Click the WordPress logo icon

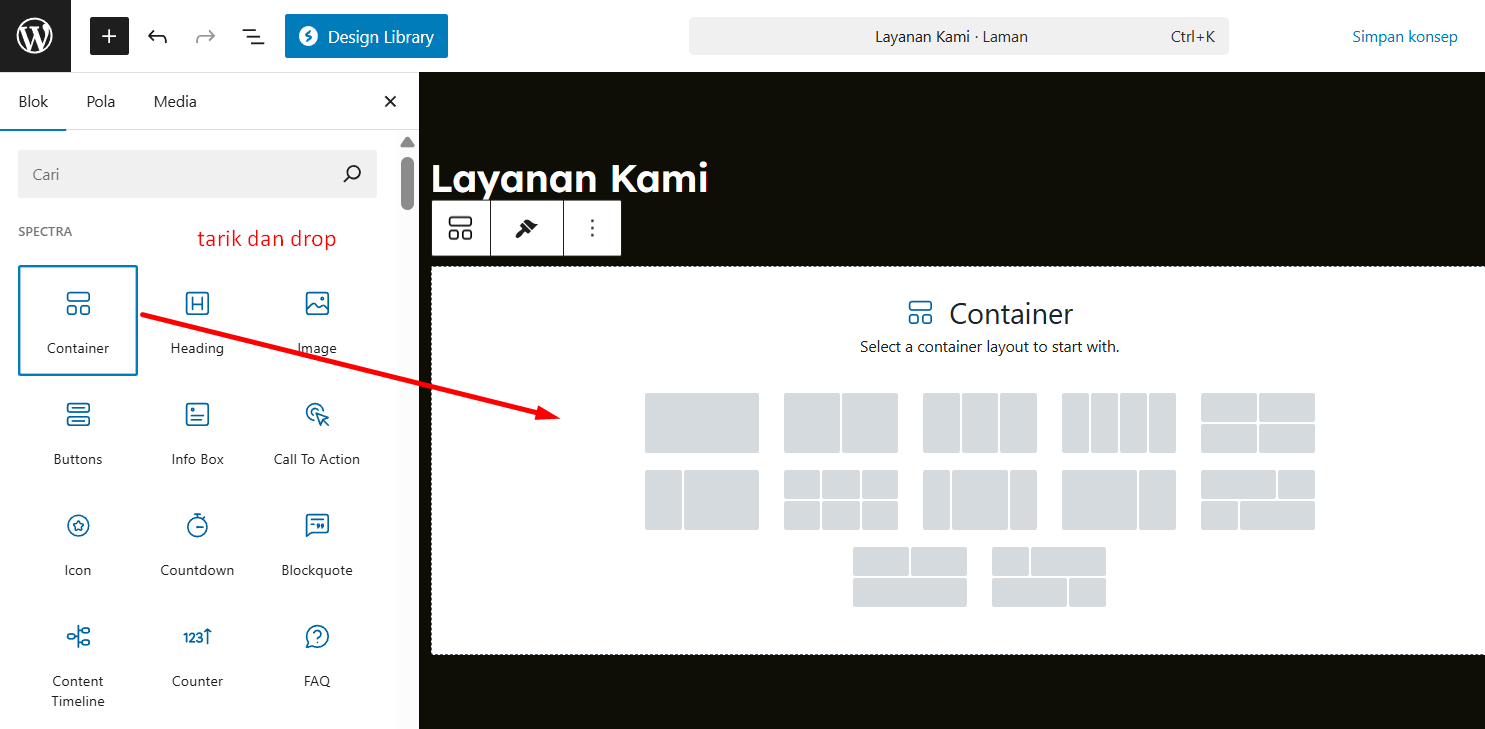[x=35, y=36]
